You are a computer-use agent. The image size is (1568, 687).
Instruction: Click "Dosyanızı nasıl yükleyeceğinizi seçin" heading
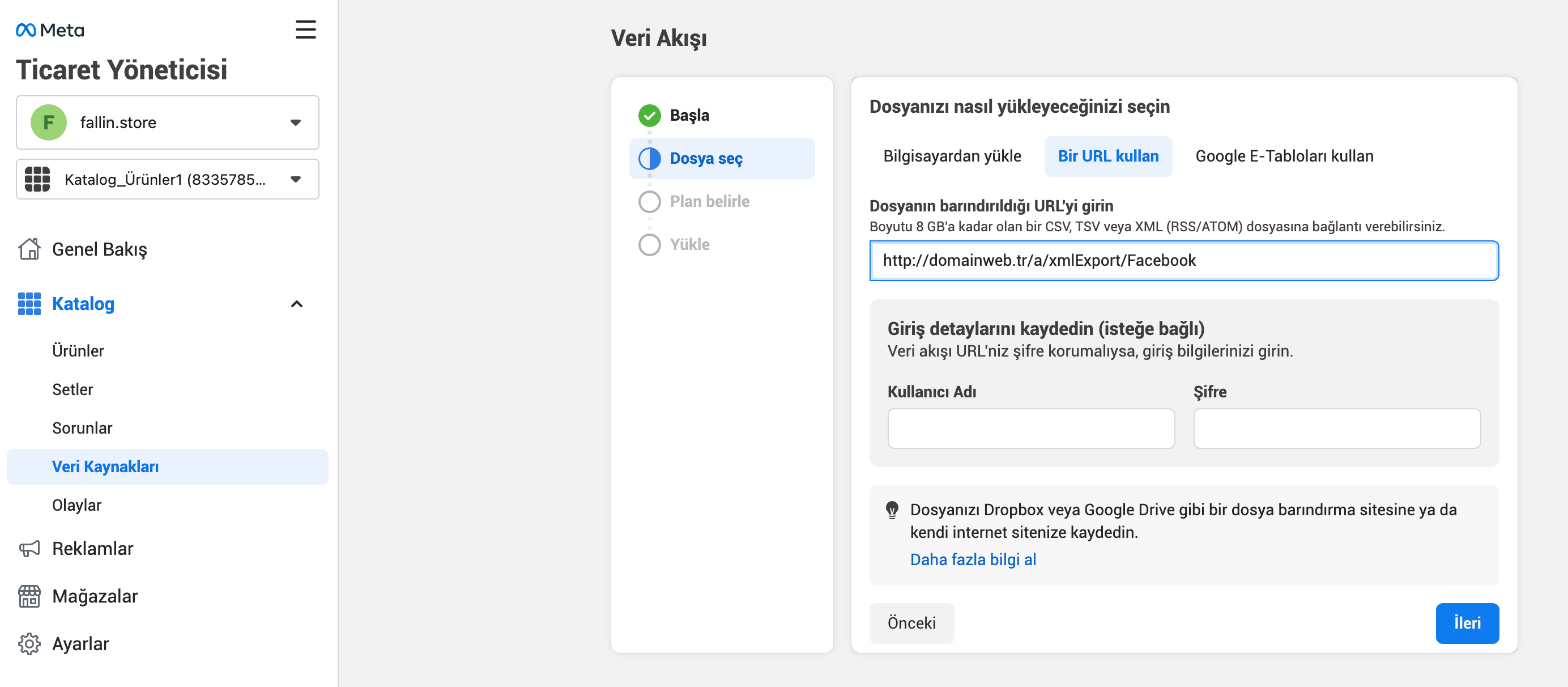(x=1020, y=107)
